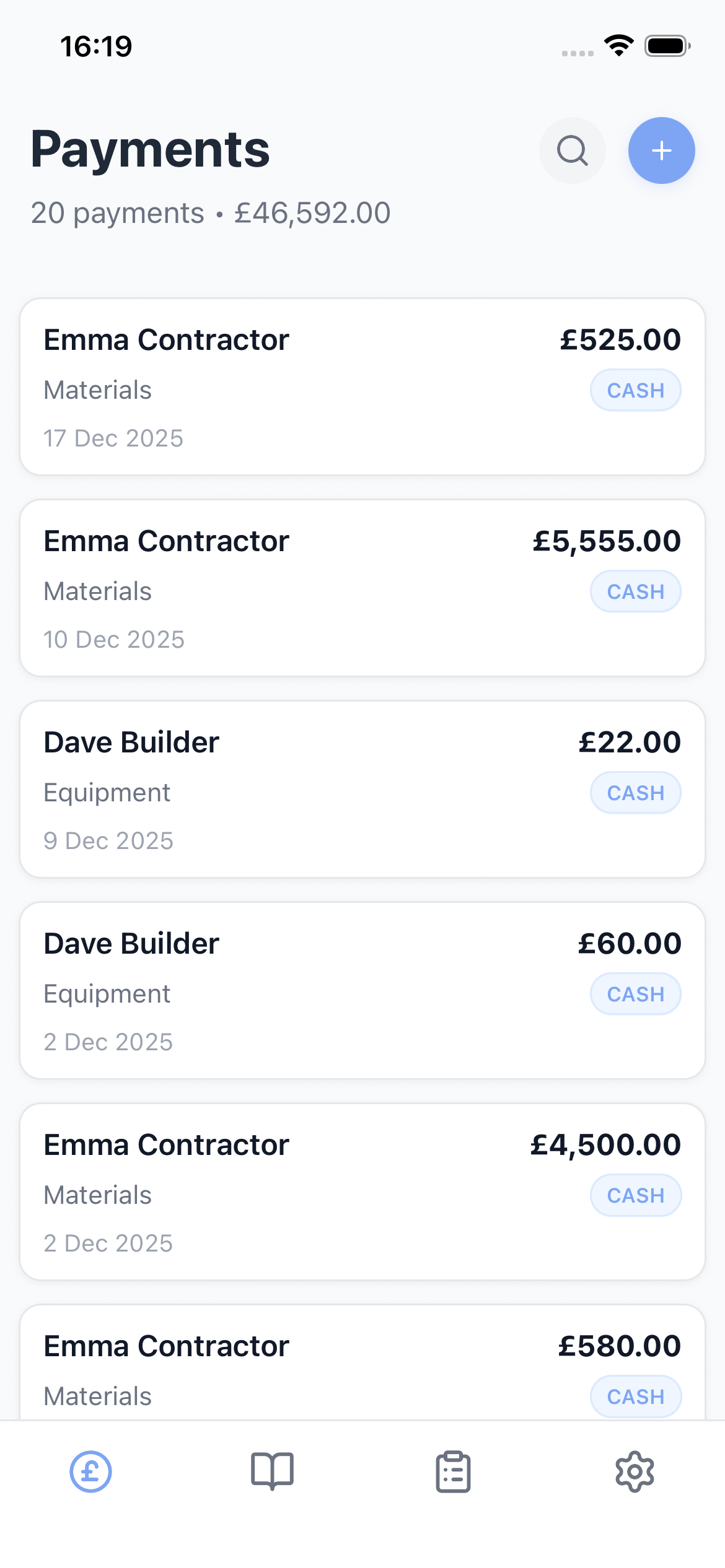
Task: Open the pound-sign Payments tab
Action: tap(90, 1471)
